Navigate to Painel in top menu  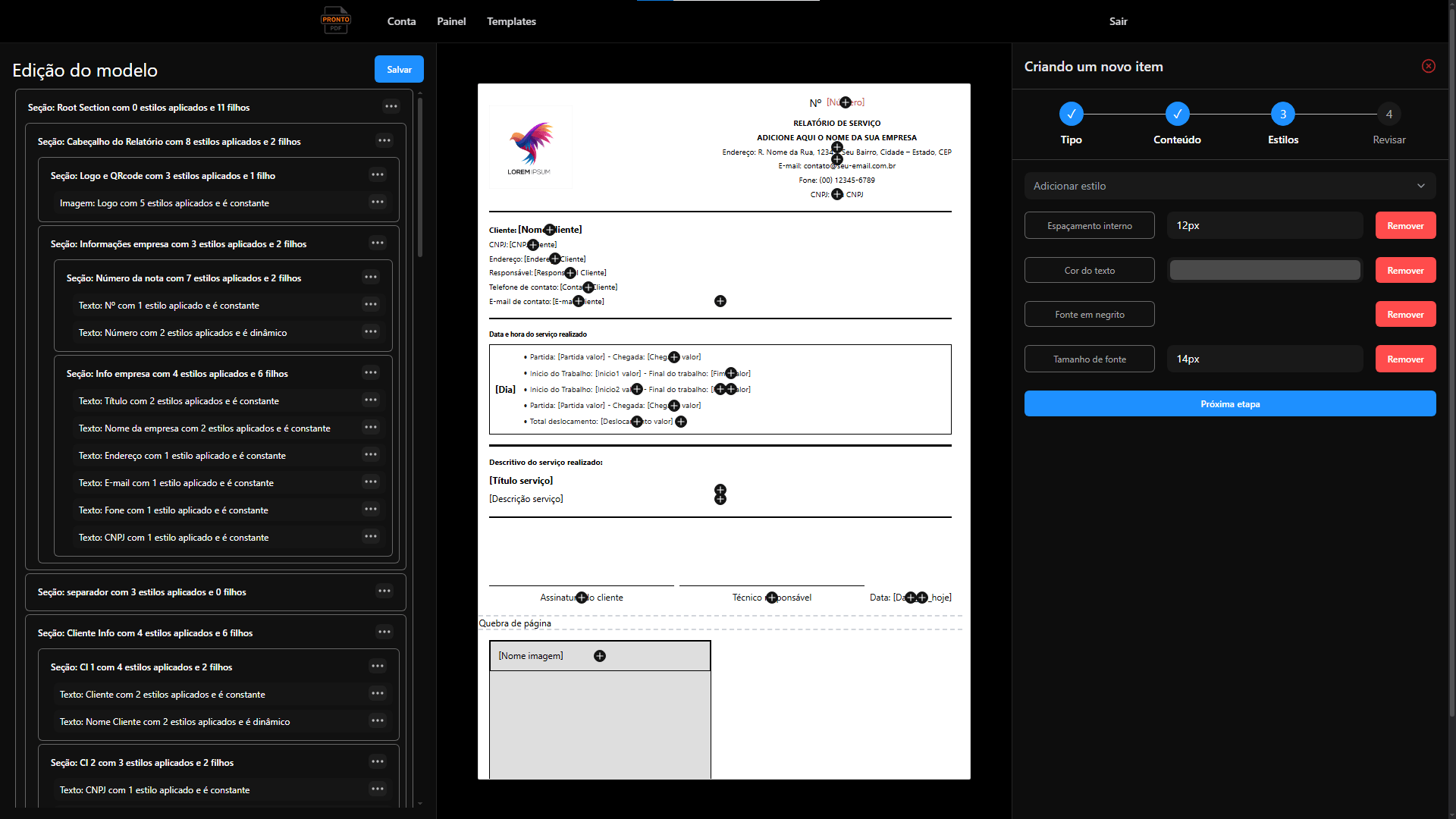451,21
